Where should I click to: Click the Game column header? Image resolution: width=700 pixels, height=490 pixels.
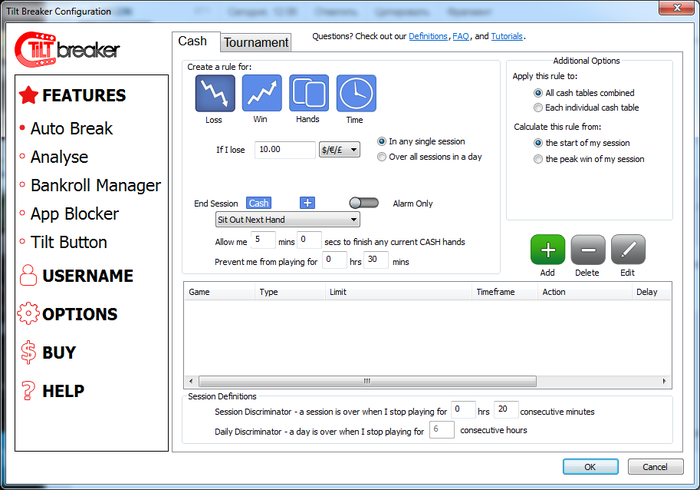pos(219,292)
